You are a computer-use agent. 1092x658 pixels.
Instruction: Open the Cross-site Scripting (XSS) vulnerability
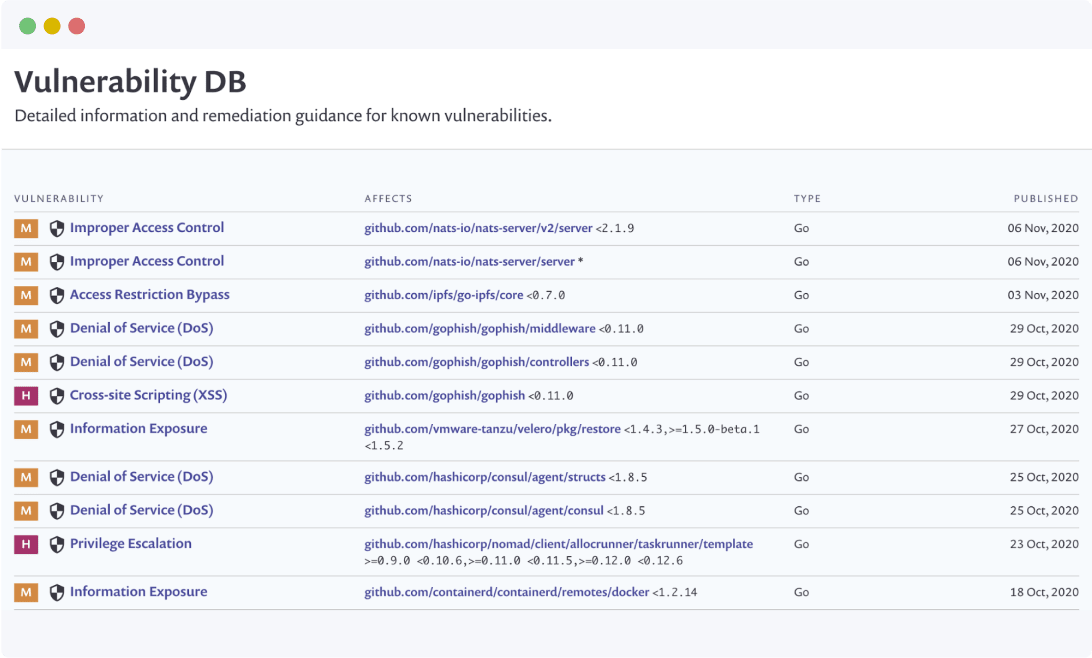pos(148,395)
